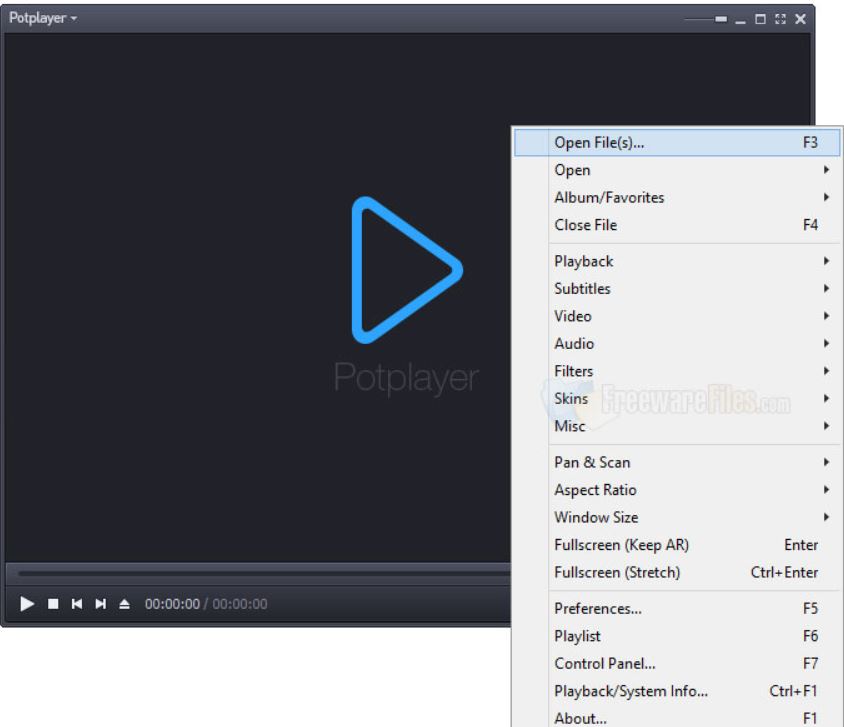Click the seek progress bar
The image size is (844, 727).
point(264,574)
